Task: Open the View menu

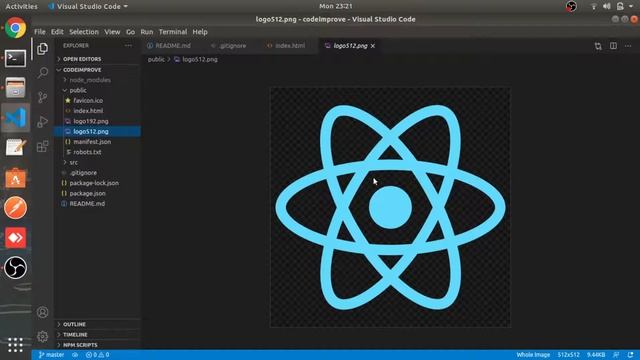Action: (x=112, y=32)
